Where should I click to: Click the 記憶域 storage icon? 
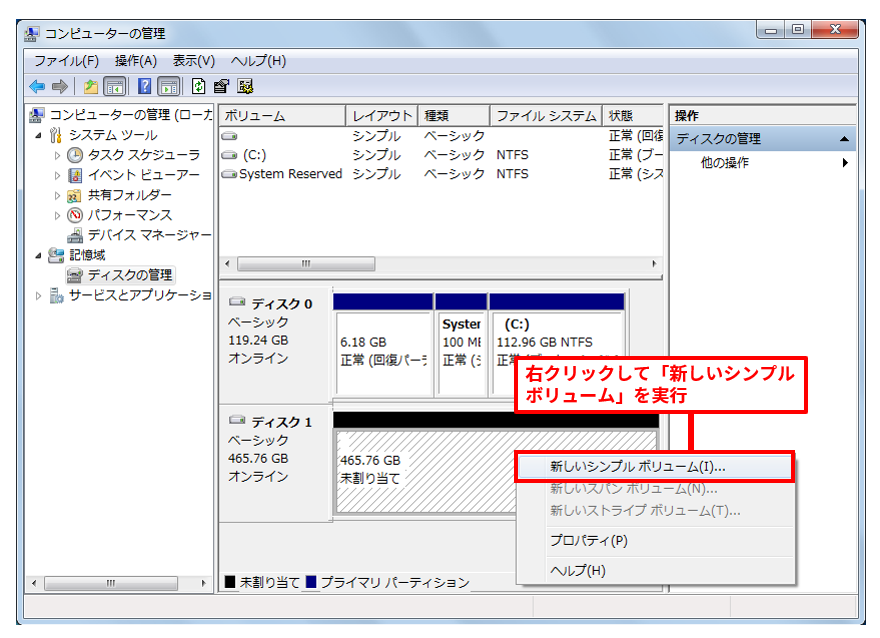pos(56,255)
